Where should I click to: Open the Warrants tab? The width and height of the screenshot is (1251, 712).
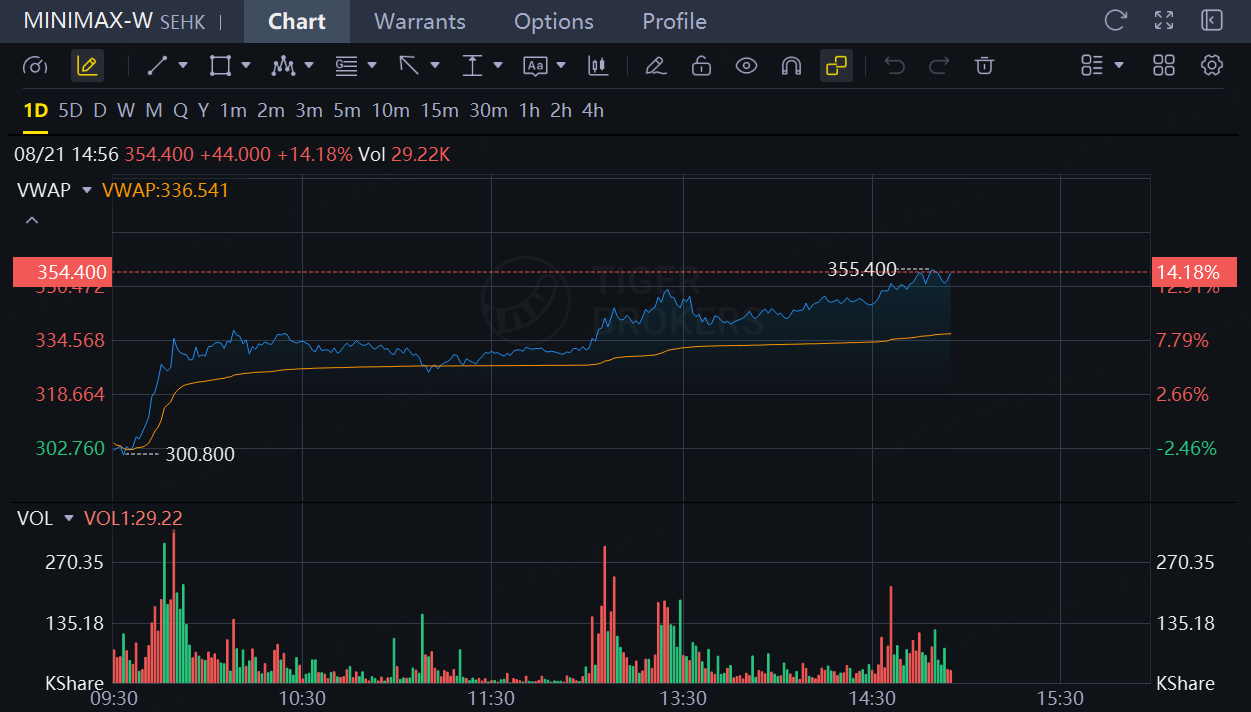pos(420,21)
